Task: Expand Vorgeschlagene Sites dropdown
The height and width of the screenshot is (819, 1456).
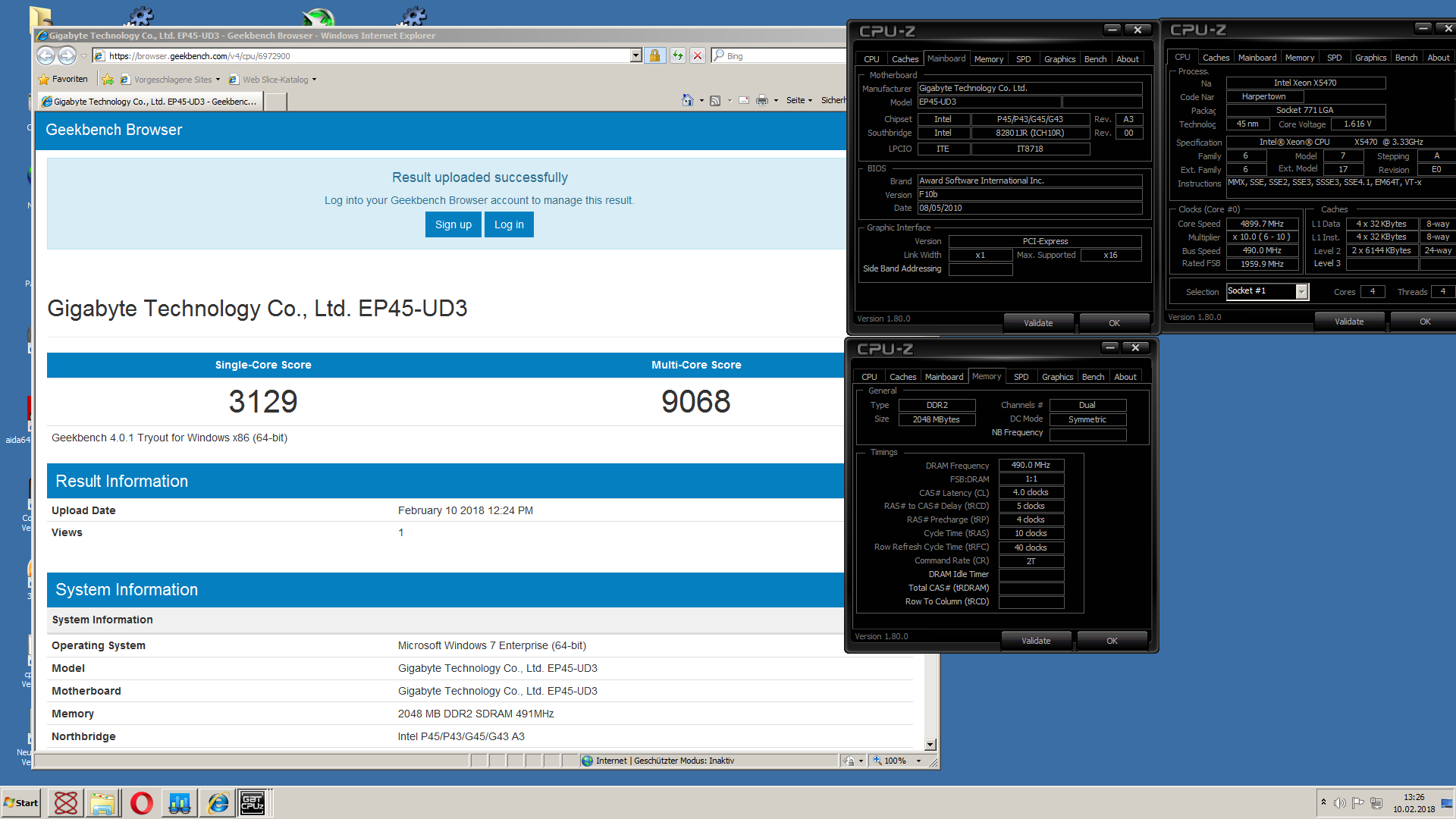Action: point(218,80)
